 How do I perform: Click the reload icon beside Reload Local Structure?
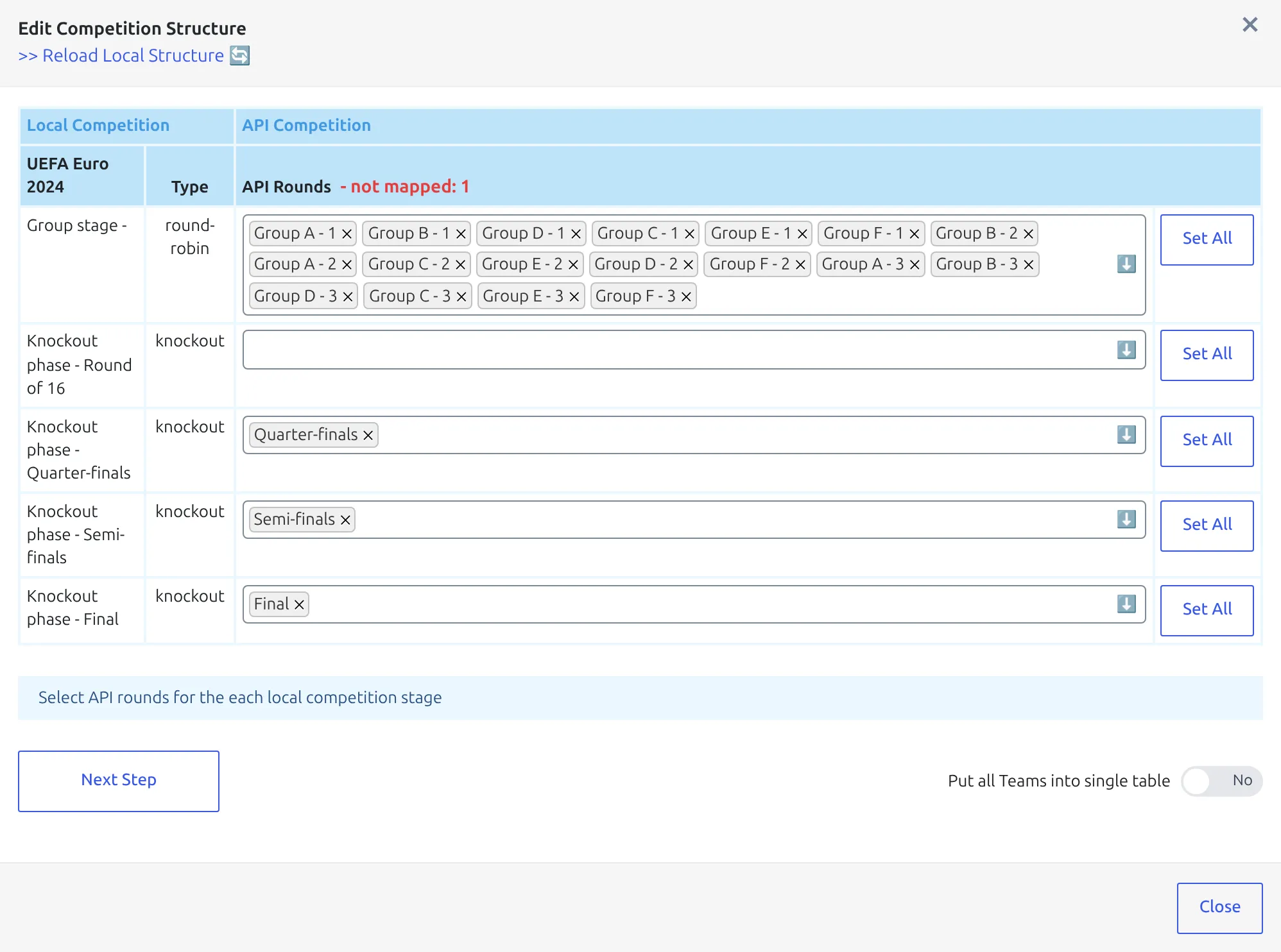[x=240, y=56]
